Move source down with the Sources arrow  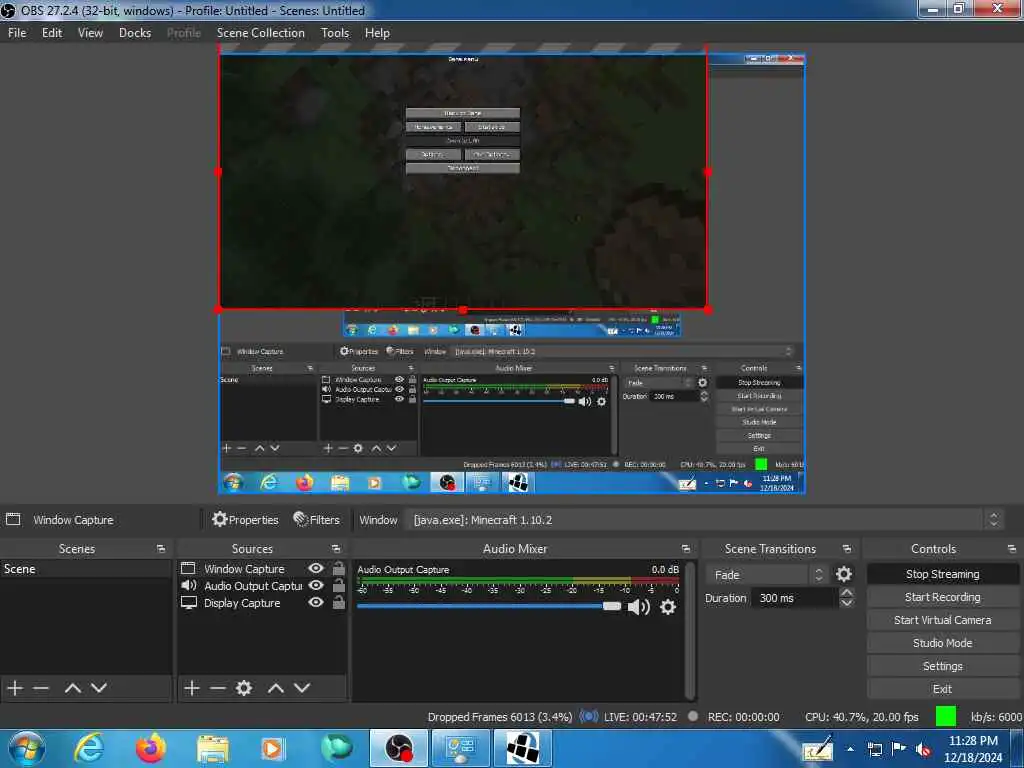(302, 688)
